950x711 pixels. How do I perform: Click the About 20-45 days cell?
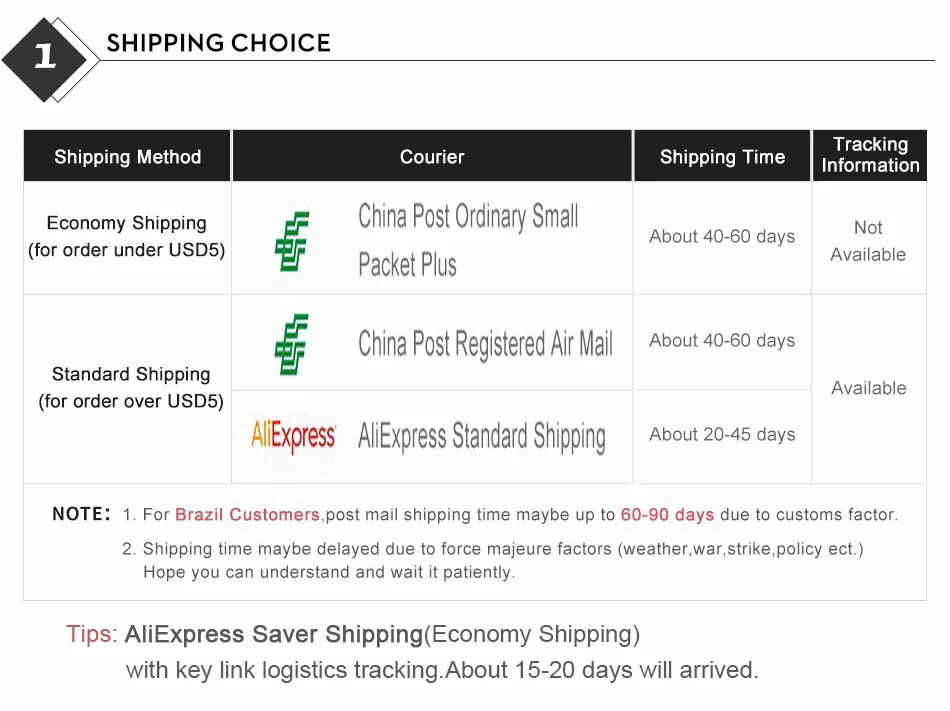click(722, 434)
